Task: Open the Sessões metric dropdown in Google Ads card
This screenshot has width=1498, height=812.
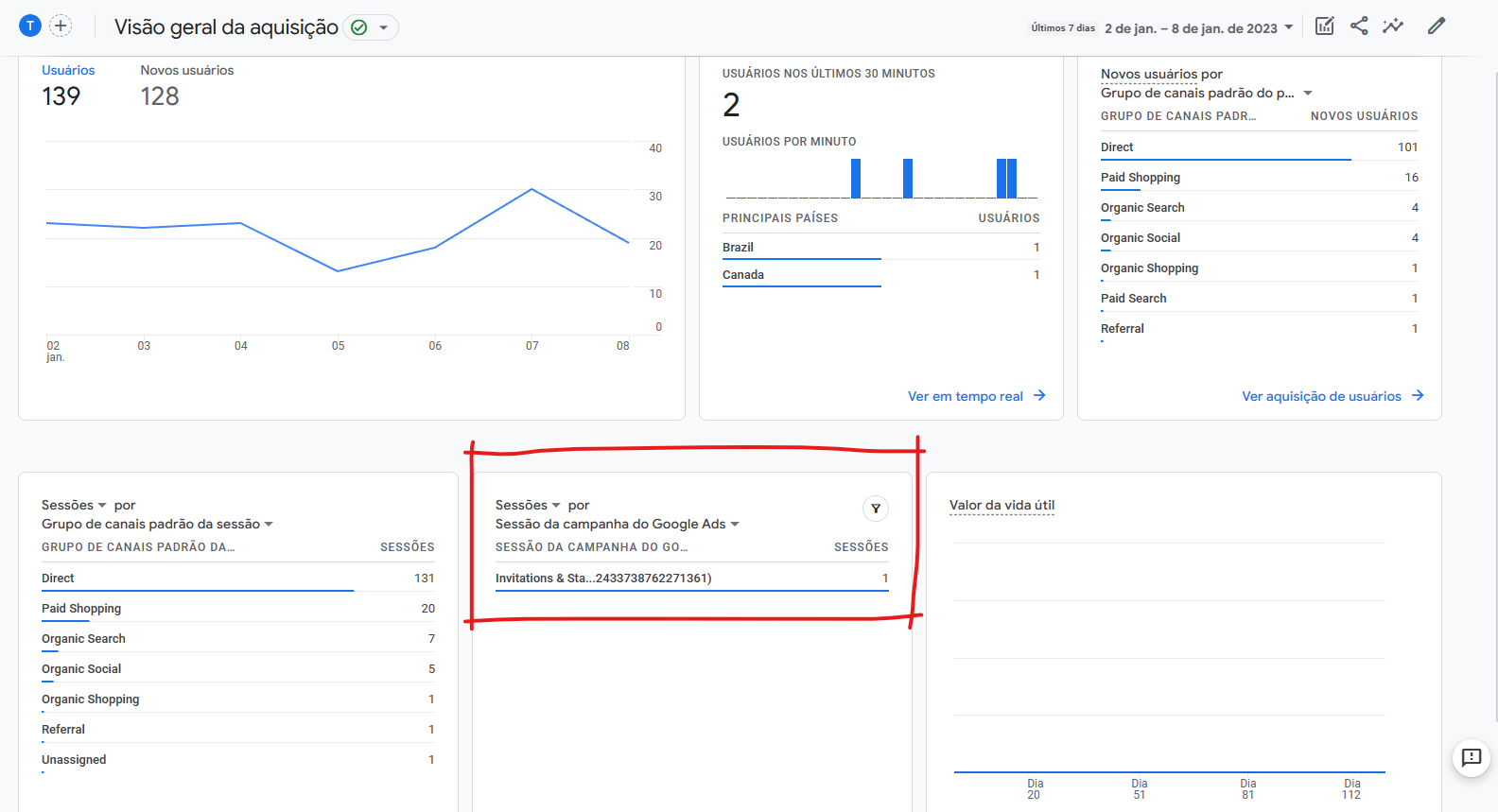Action: point(528,505)
